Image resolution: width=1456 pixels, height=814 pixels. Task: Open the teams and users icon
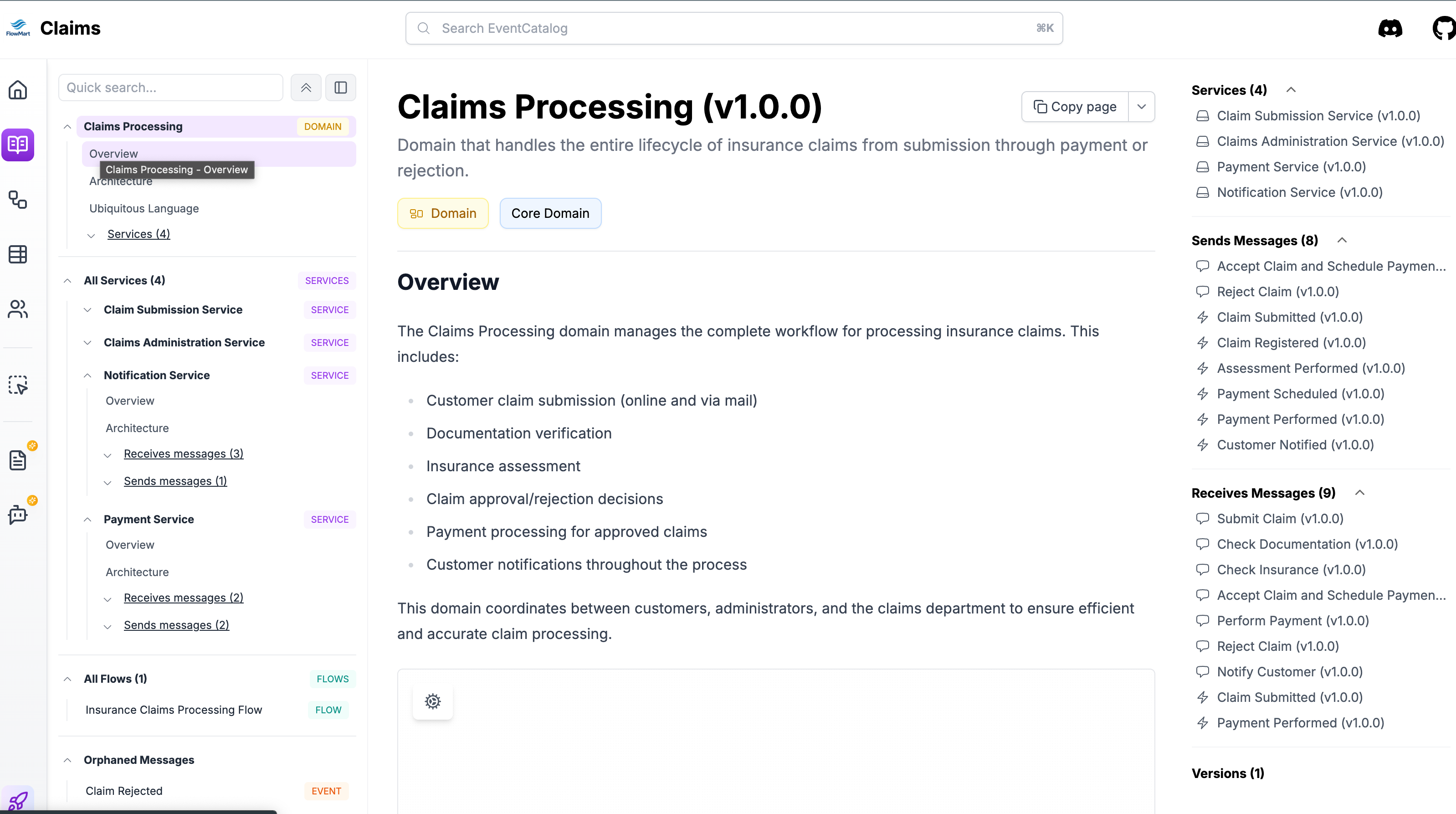pyautogui.click(x=17, y=309)
